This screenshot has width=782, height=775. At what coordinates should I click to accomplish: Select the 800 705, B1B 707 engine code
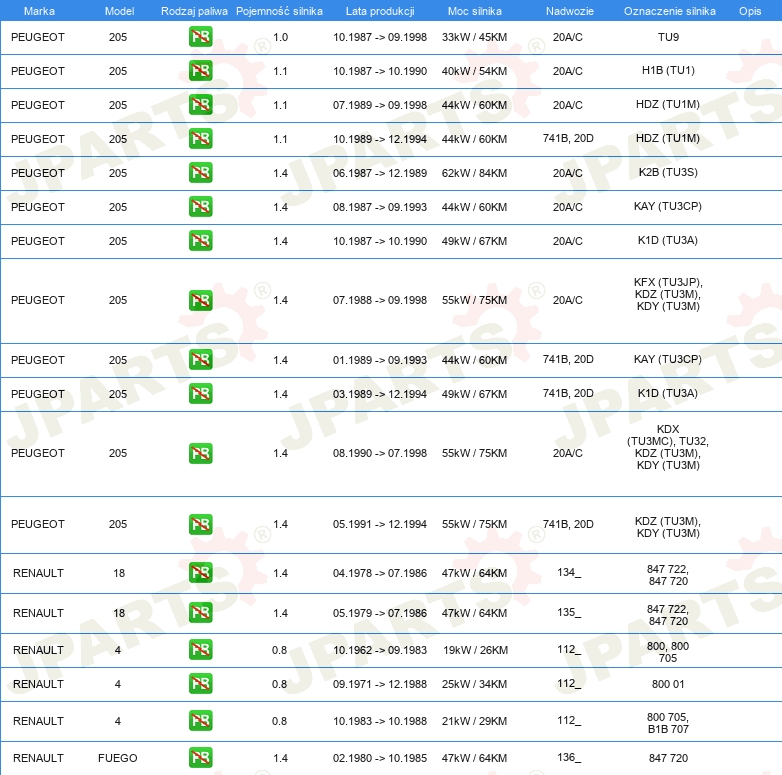(x=668, y=723)
